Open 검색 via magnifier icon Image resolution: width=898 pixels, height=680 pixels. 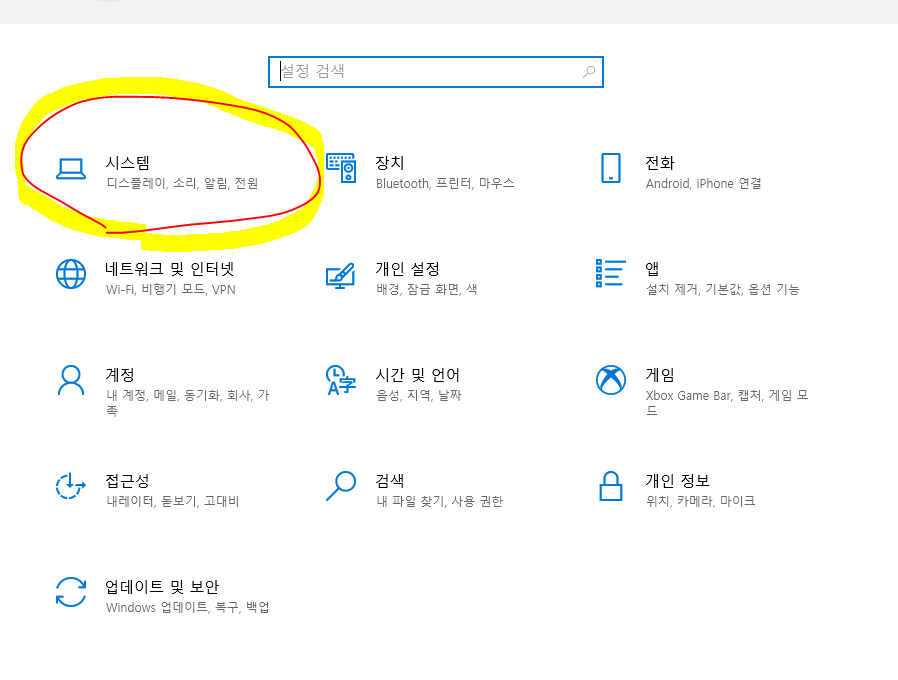point(340,487)
